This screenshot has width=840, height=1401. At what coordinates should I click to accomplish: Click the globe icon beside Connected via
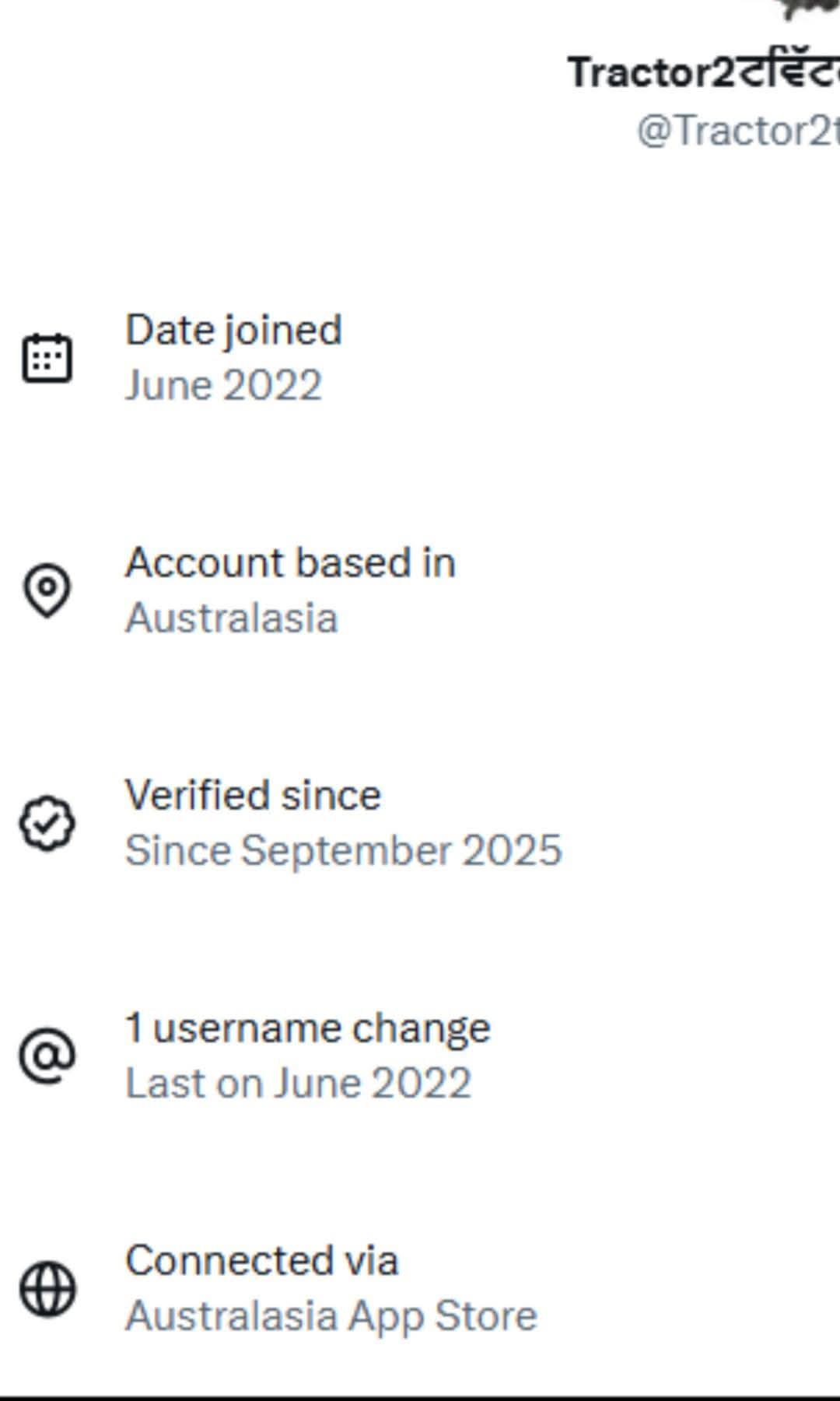click(x=47, y=1289)
